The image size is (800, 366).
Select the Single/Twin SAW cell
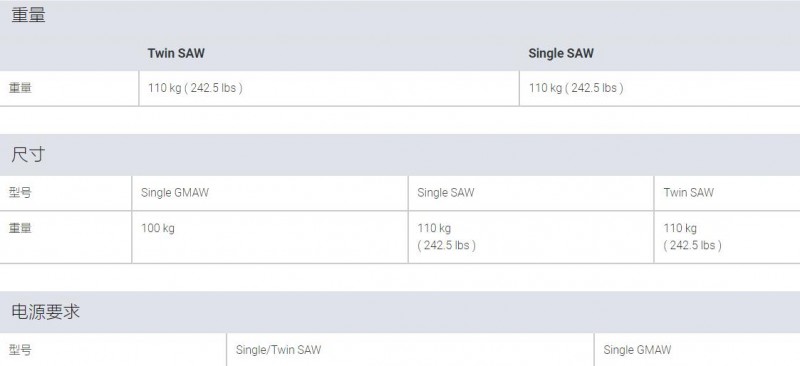(410, 350)
